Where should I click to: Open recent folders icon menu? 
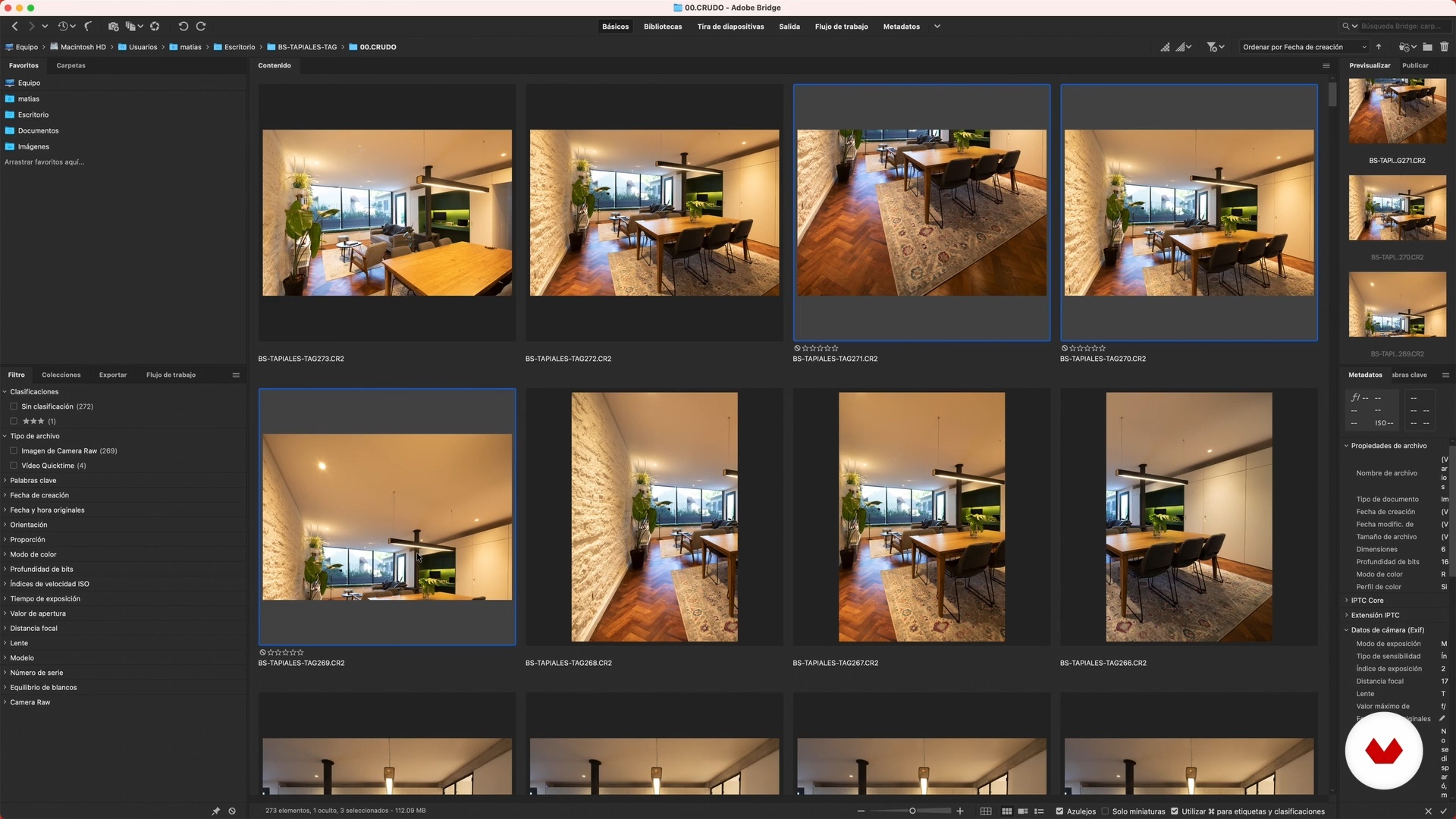(x=1407, y=47)
